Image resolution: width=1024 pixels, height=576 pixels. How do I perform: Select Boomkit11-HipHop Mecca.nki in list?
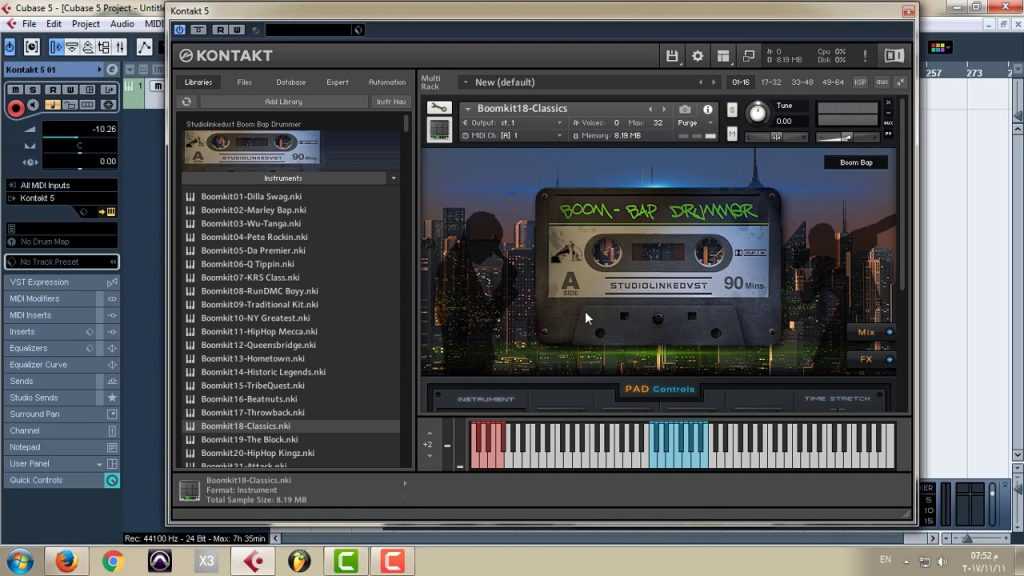click(x=259, y=332)
